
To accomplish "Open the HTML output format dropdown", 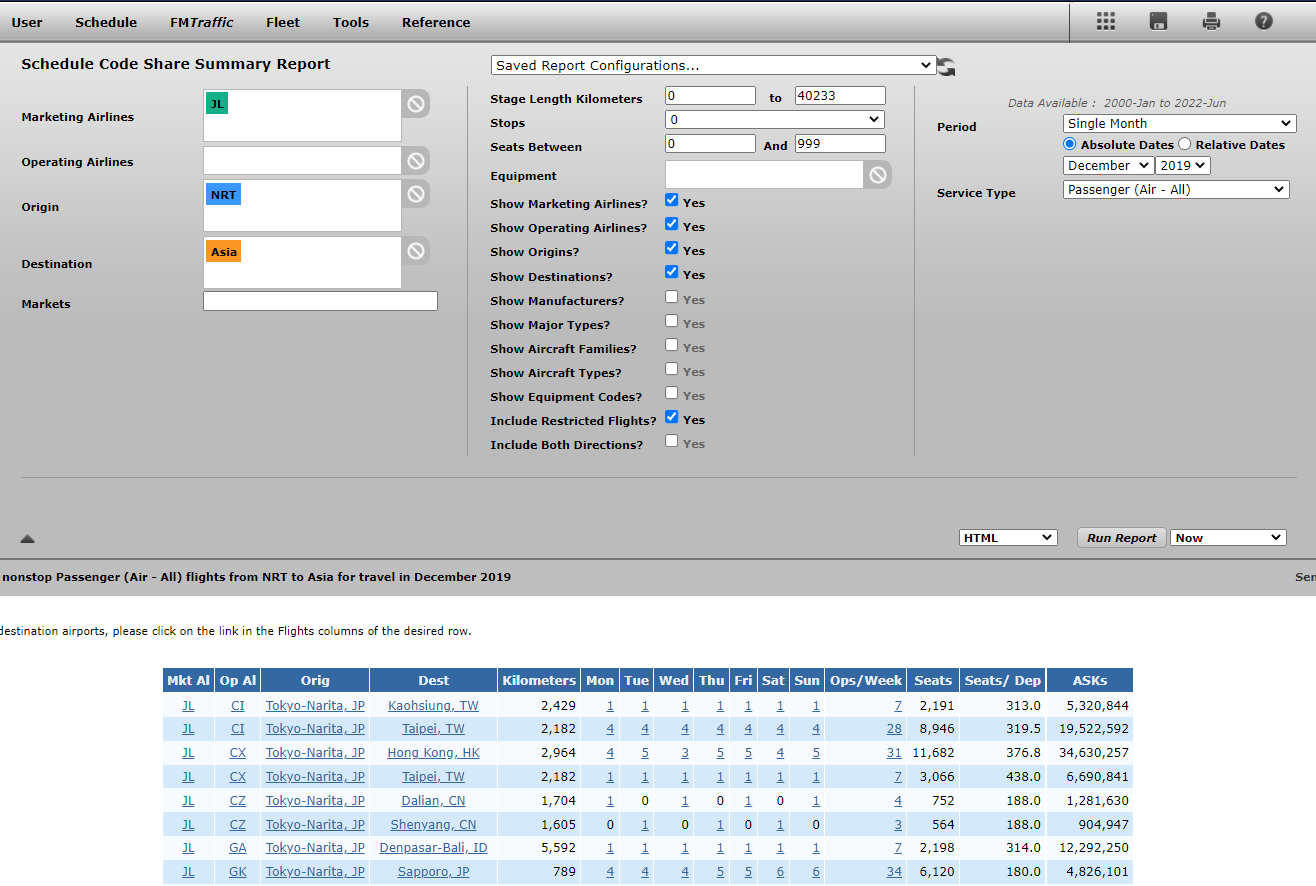I will coord(1008,538).
